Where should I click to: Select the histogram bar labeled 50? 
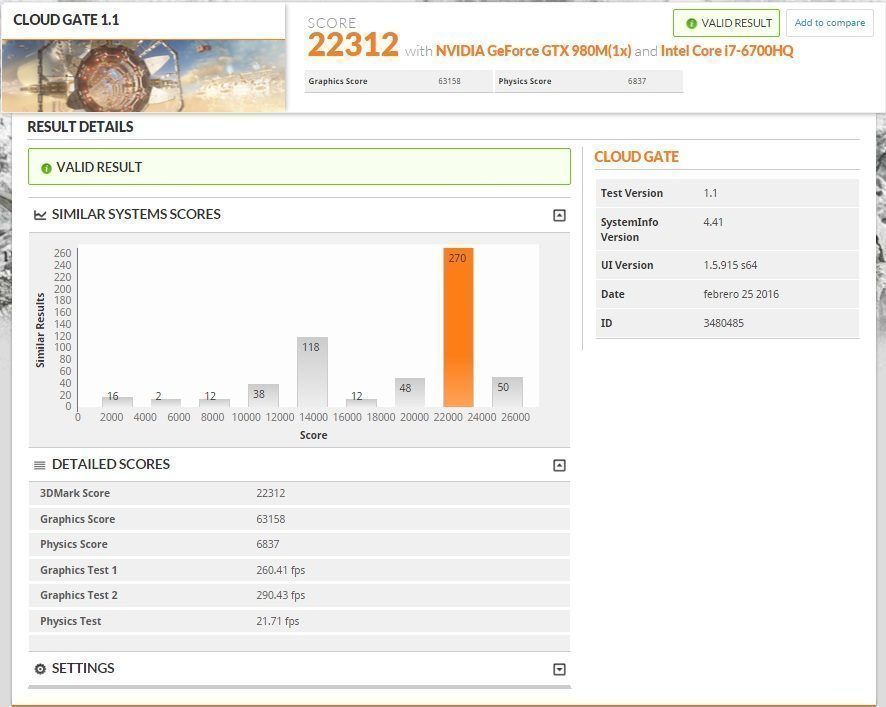(507, 392)
